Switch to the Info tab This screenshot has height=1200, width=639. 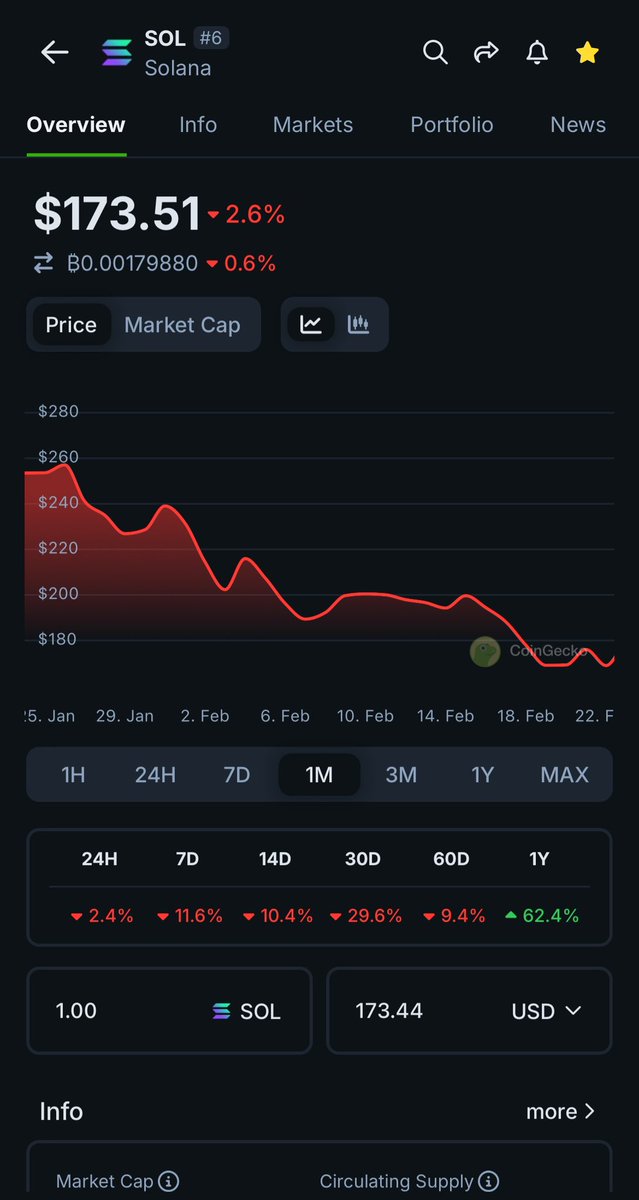(198, 125)
